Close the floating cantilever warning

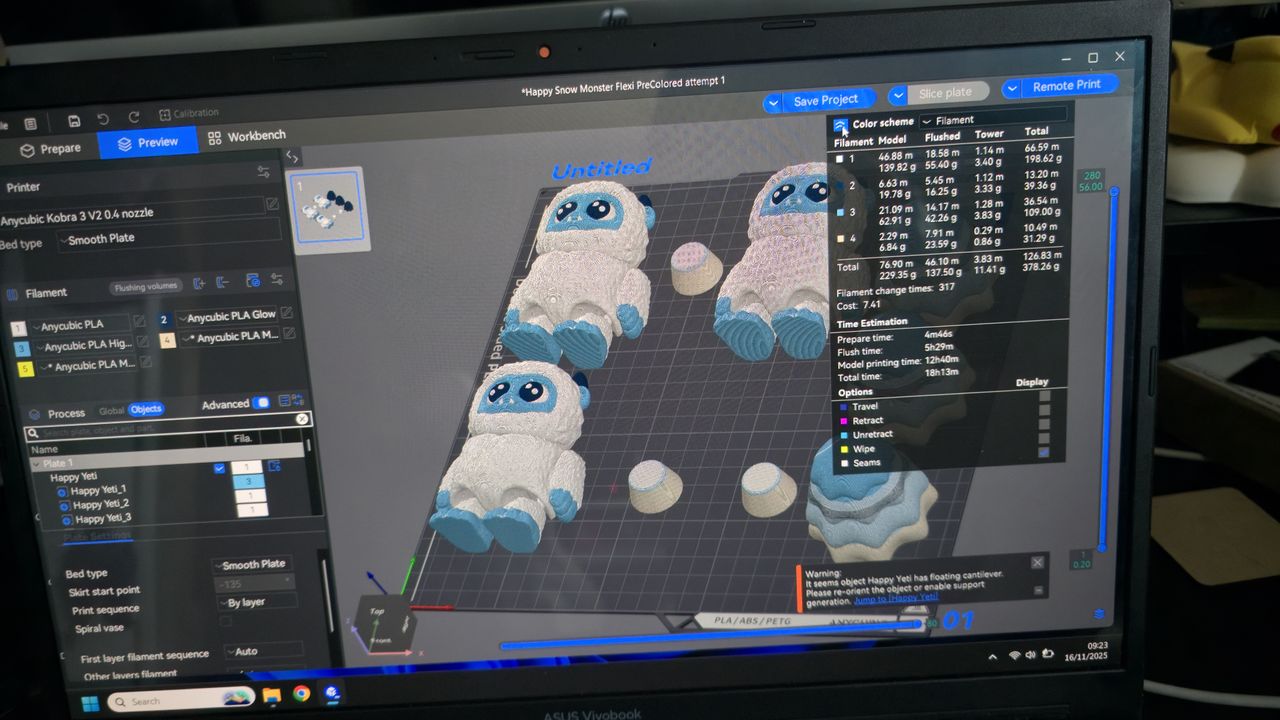tap(1037, 563)
